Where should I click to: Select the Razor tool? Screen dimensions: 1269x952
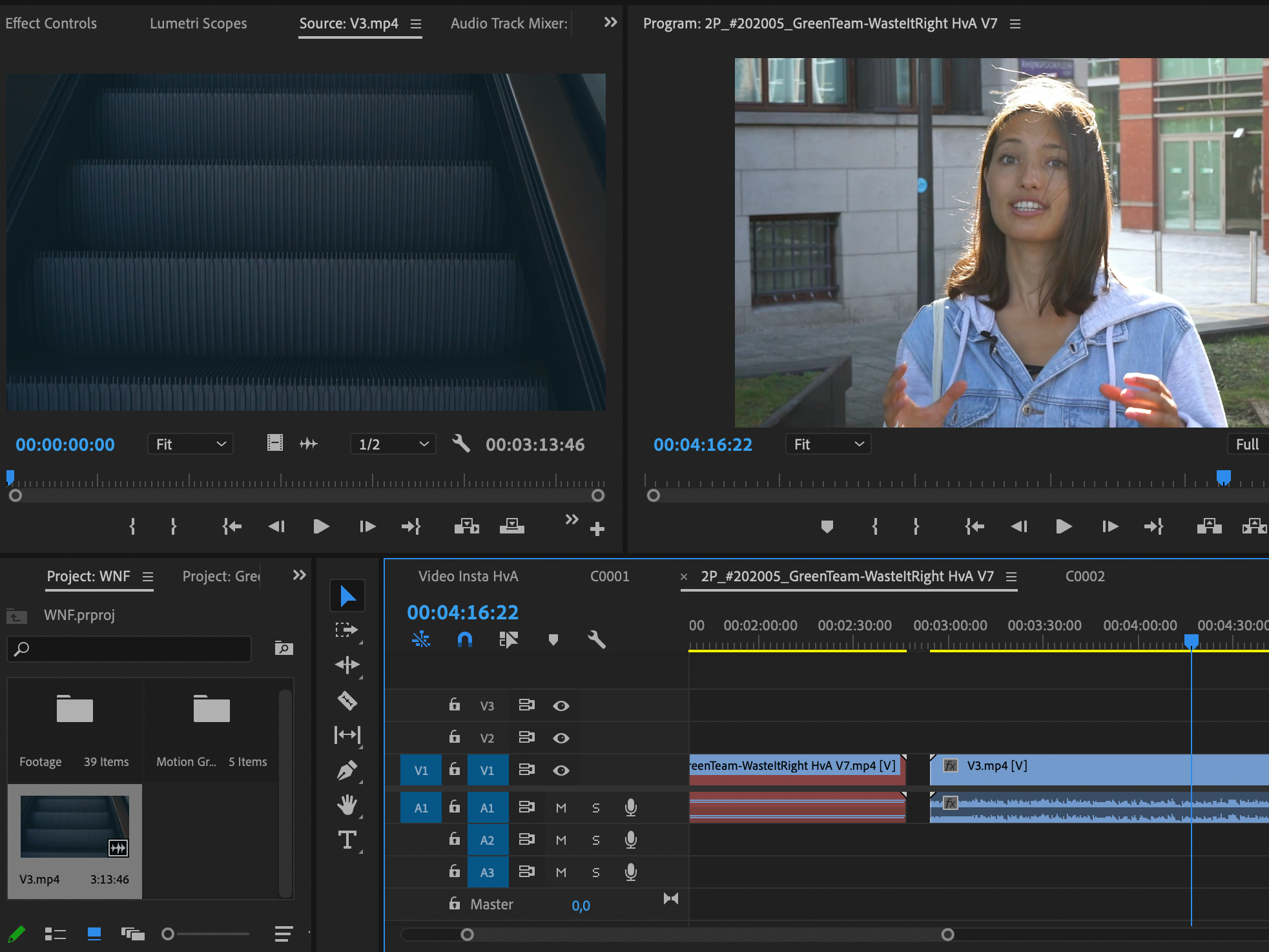click(x=347, y=700)
